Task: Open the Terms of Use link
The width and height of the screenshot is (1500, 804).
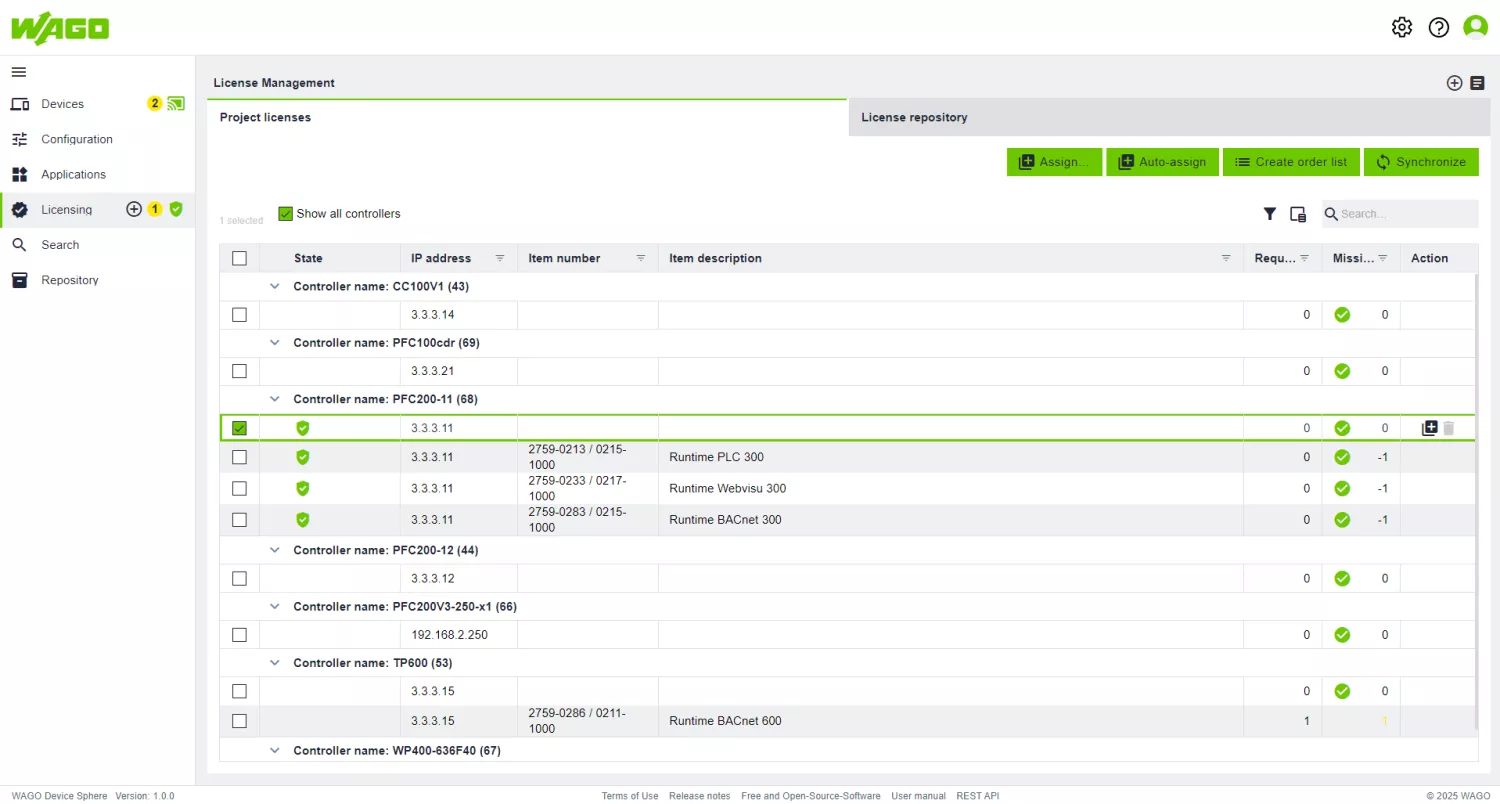Action: coord(630,796)
